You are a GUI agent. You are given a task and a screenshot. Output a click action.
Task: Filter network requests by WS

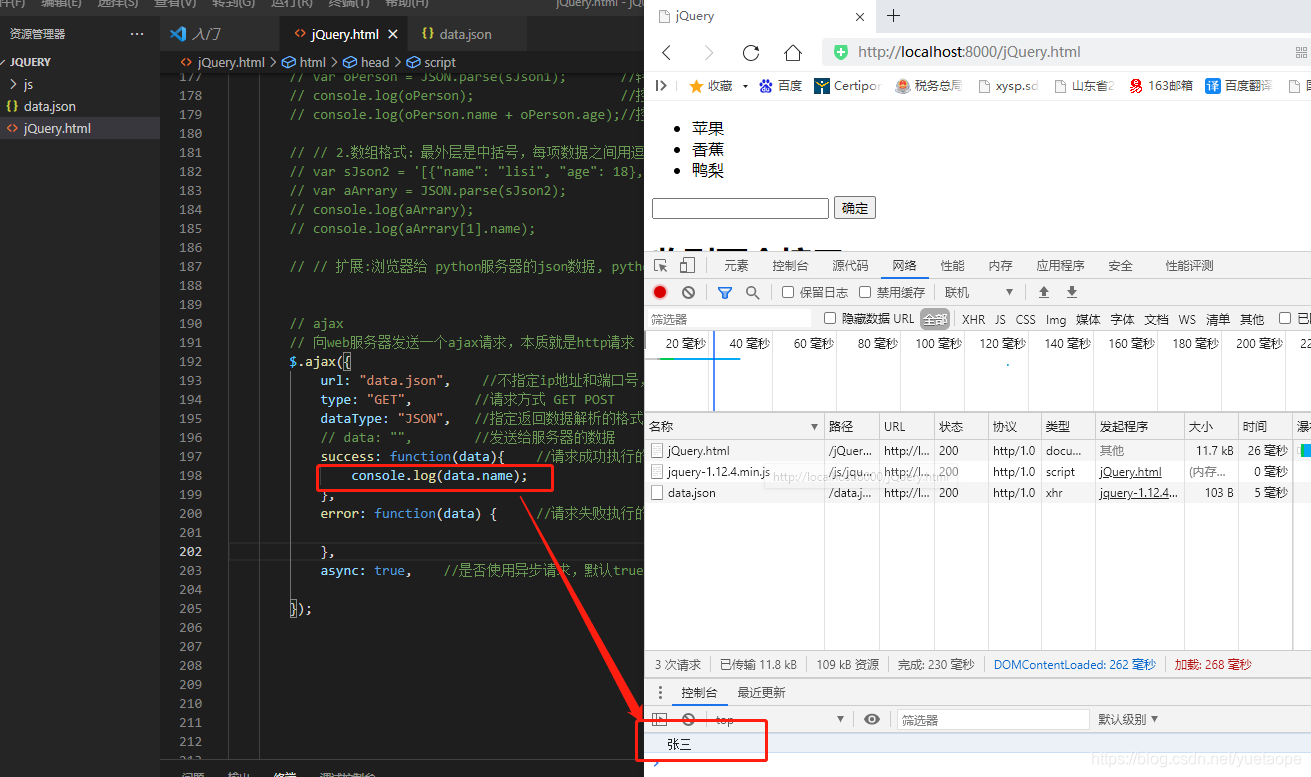tap(1187, 319)
